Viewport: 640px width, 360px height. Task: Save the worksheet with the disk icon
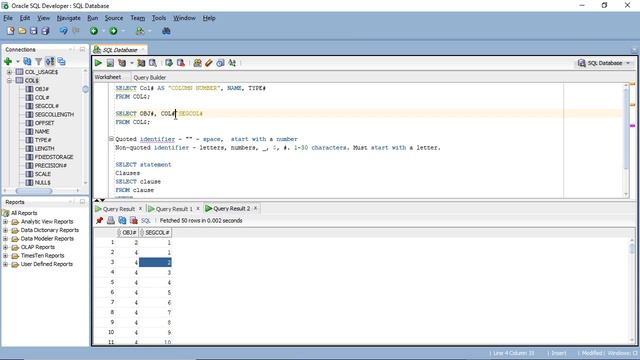click(33, 31)
